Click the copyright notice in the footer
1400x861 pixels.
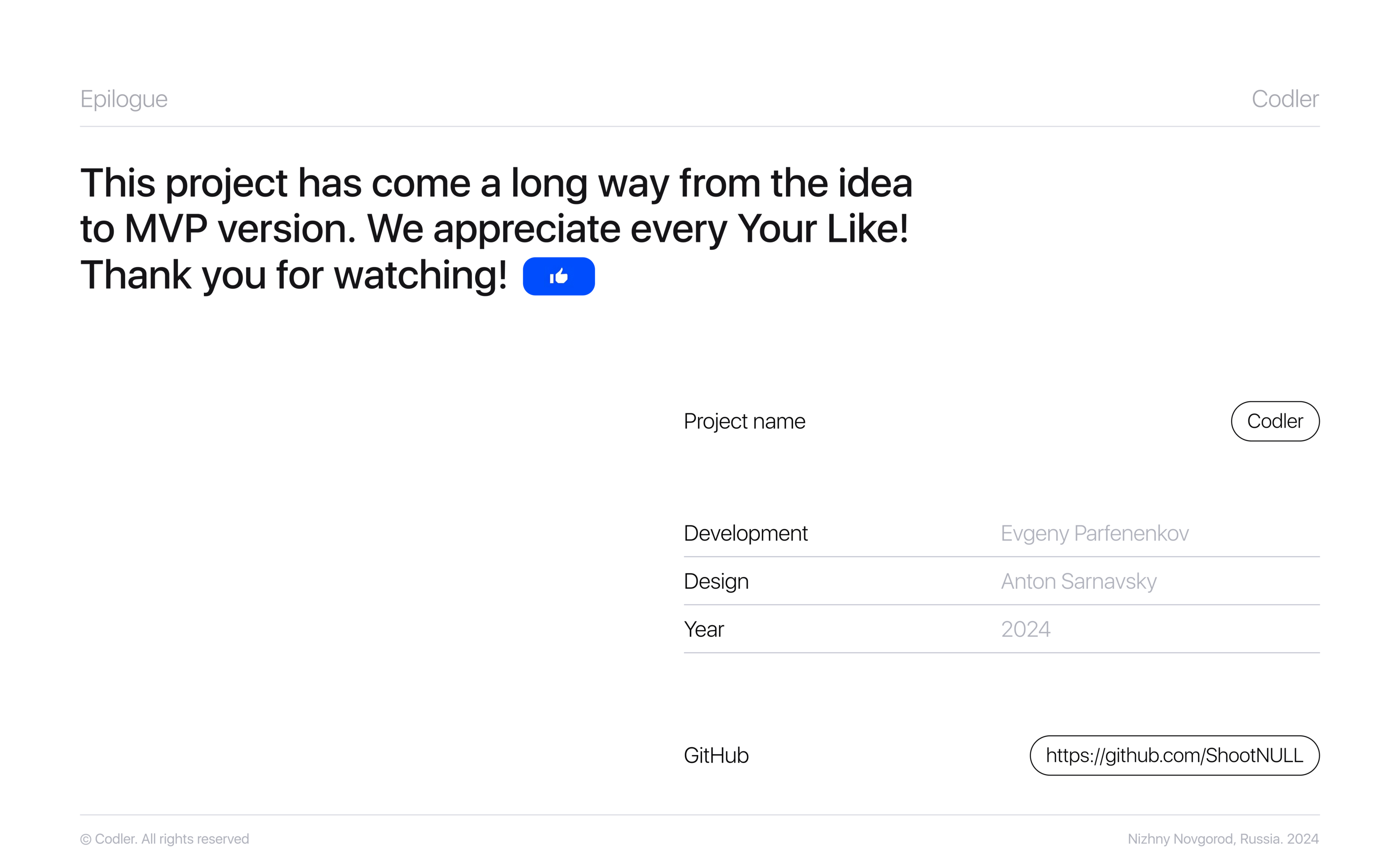click(x=165, y=839)
